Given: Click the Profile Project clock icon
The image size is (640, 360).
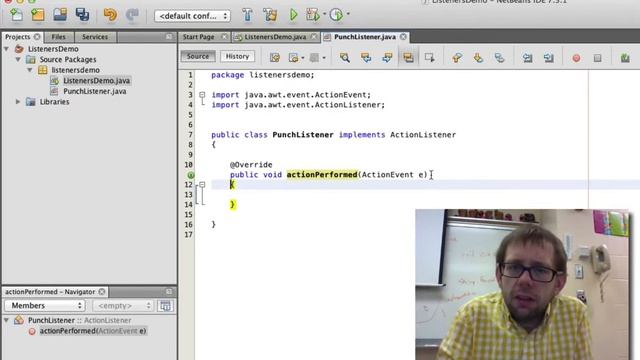Looking at the screenshot, I should pyautogui.click(x=336, y=15).
